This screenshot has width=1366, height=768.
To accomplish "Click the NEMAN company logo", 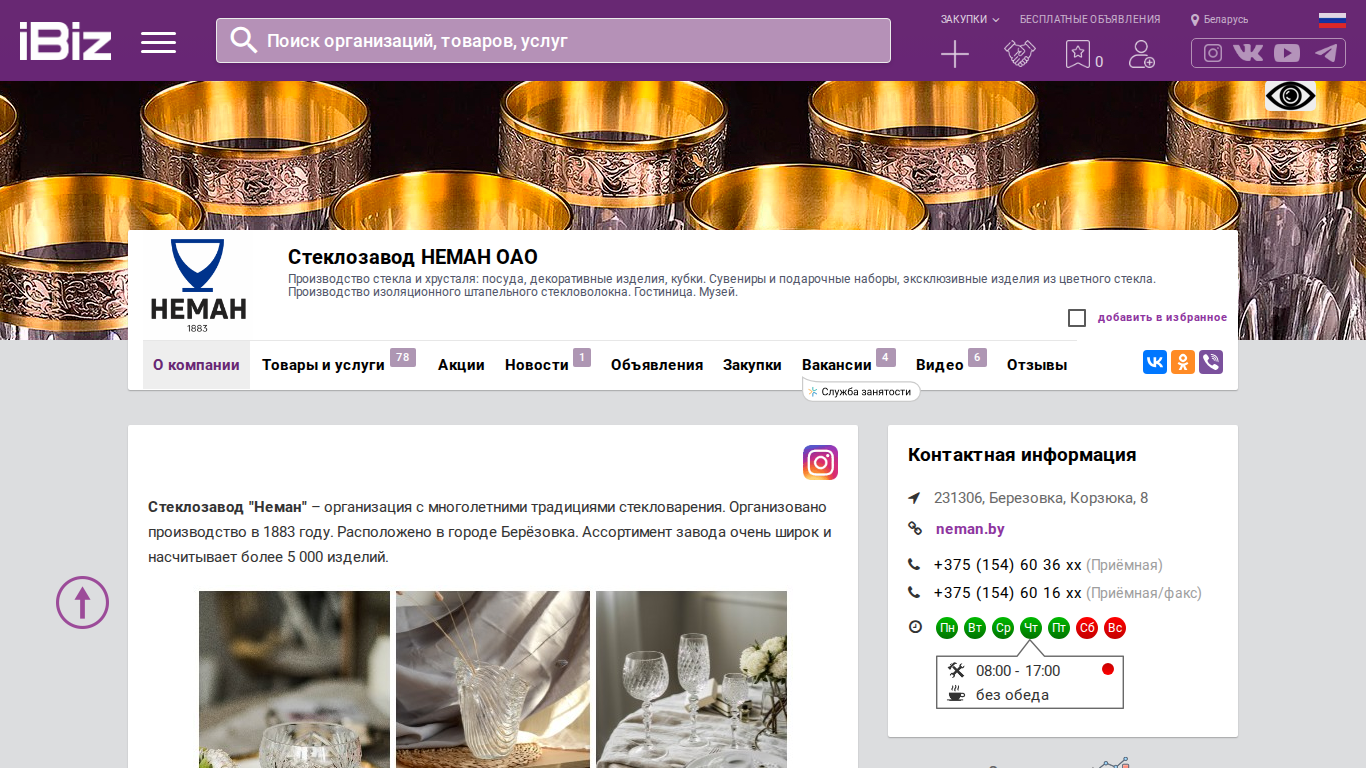I will tap(198, 286).
